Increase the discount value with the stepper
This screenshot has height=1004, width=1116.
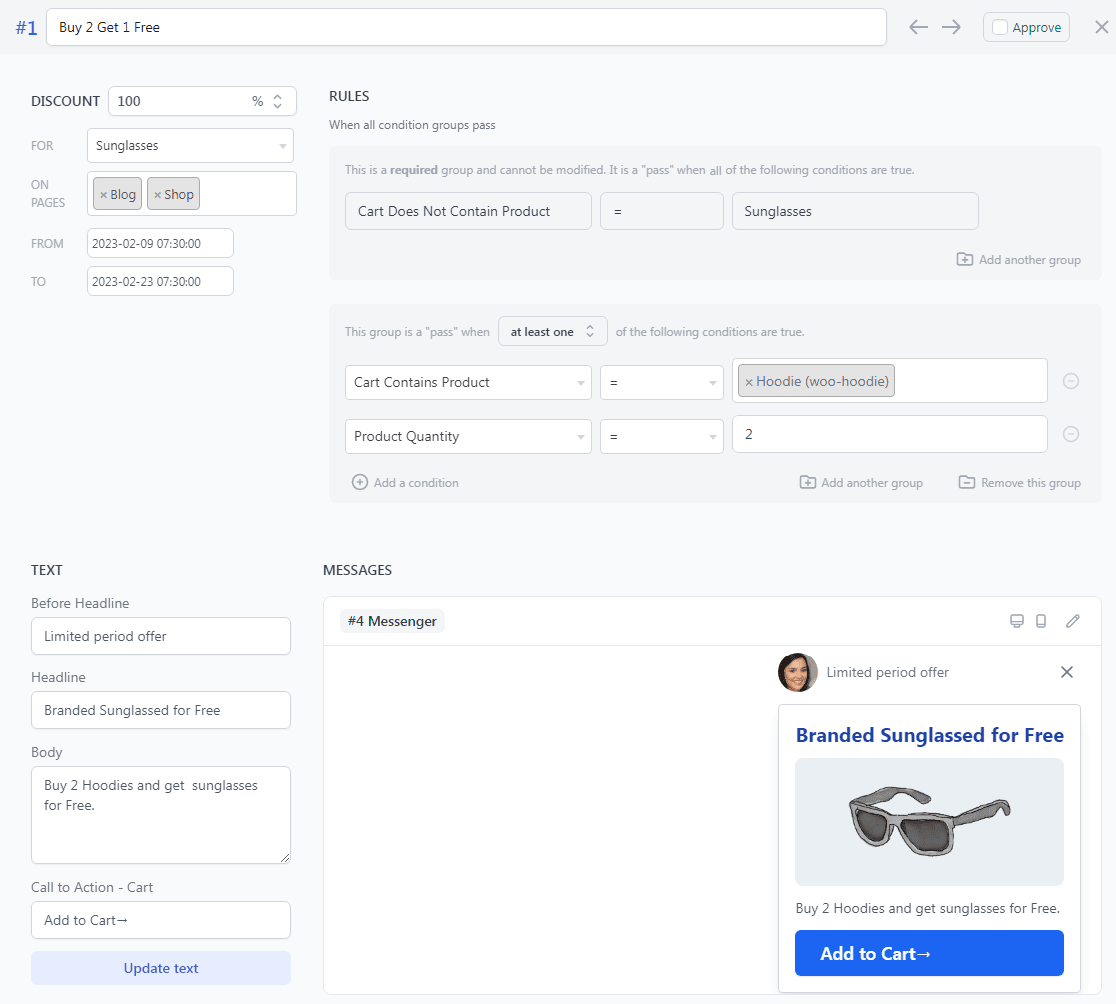pyautogui.click(x=276, y=96)
